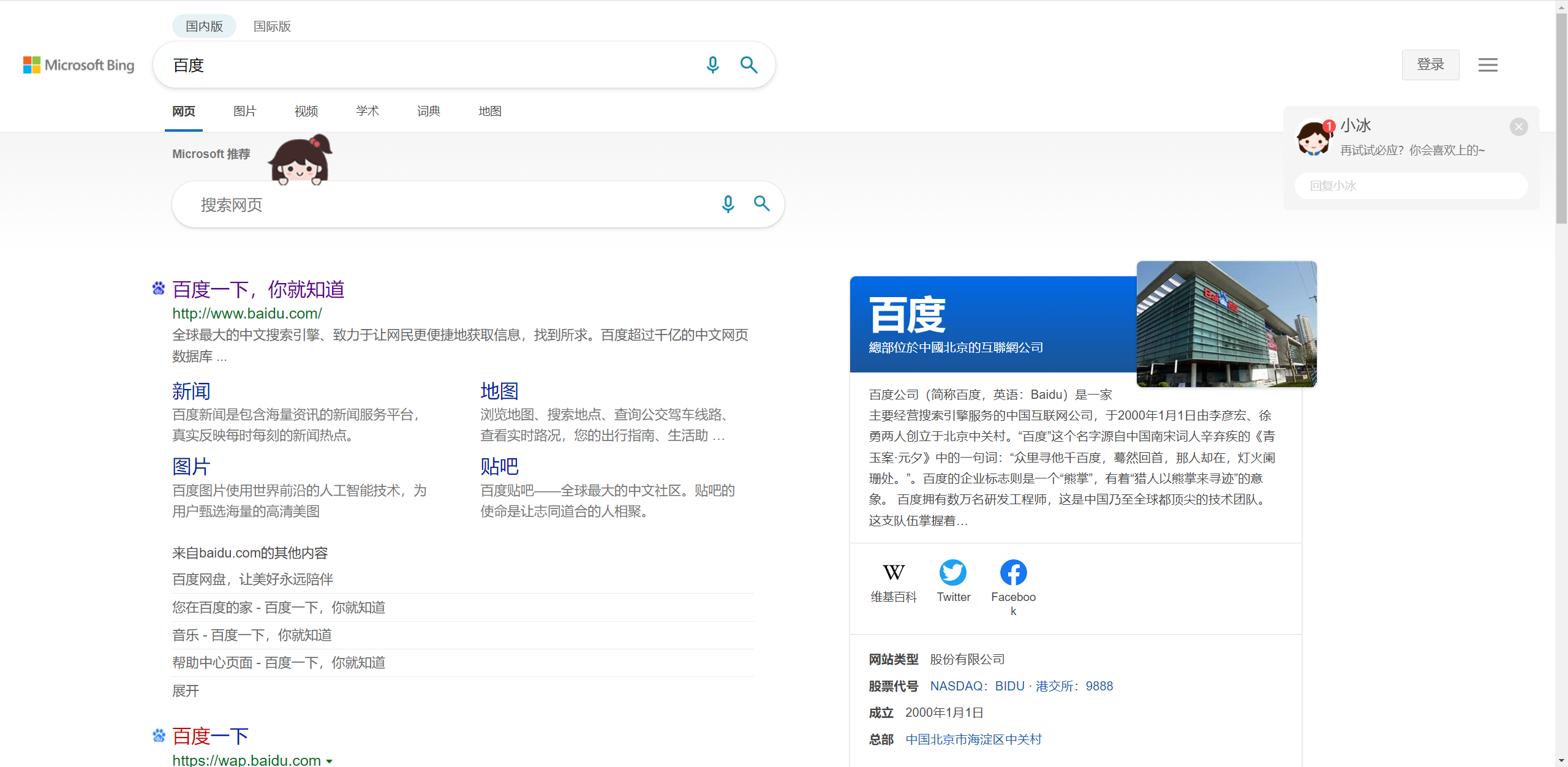Viewport: 1568px width, 767px height.
Task: Open the dropdown arrow beside wap.baidu.com
Action: pos(330,761)
